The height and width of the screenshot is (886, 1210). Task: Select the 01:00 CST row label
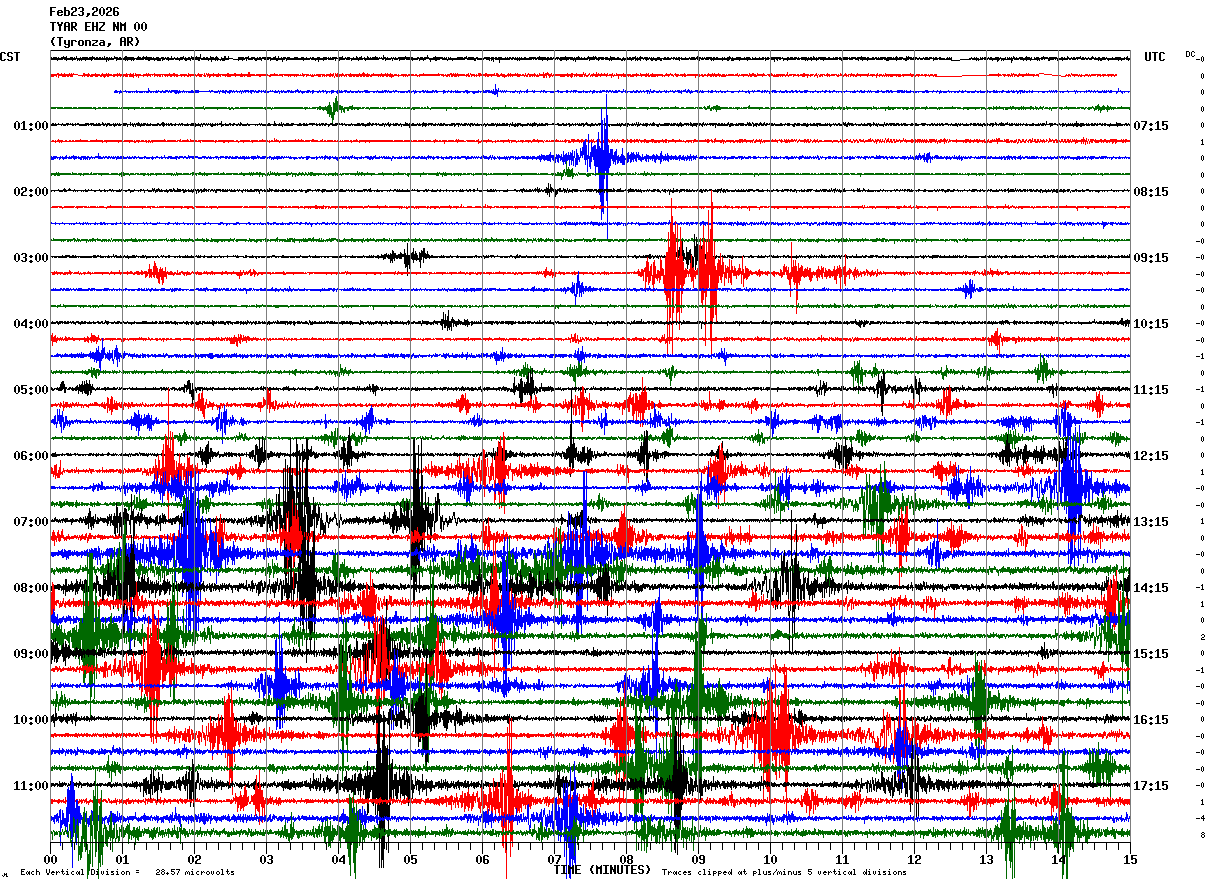coord(31,126)
